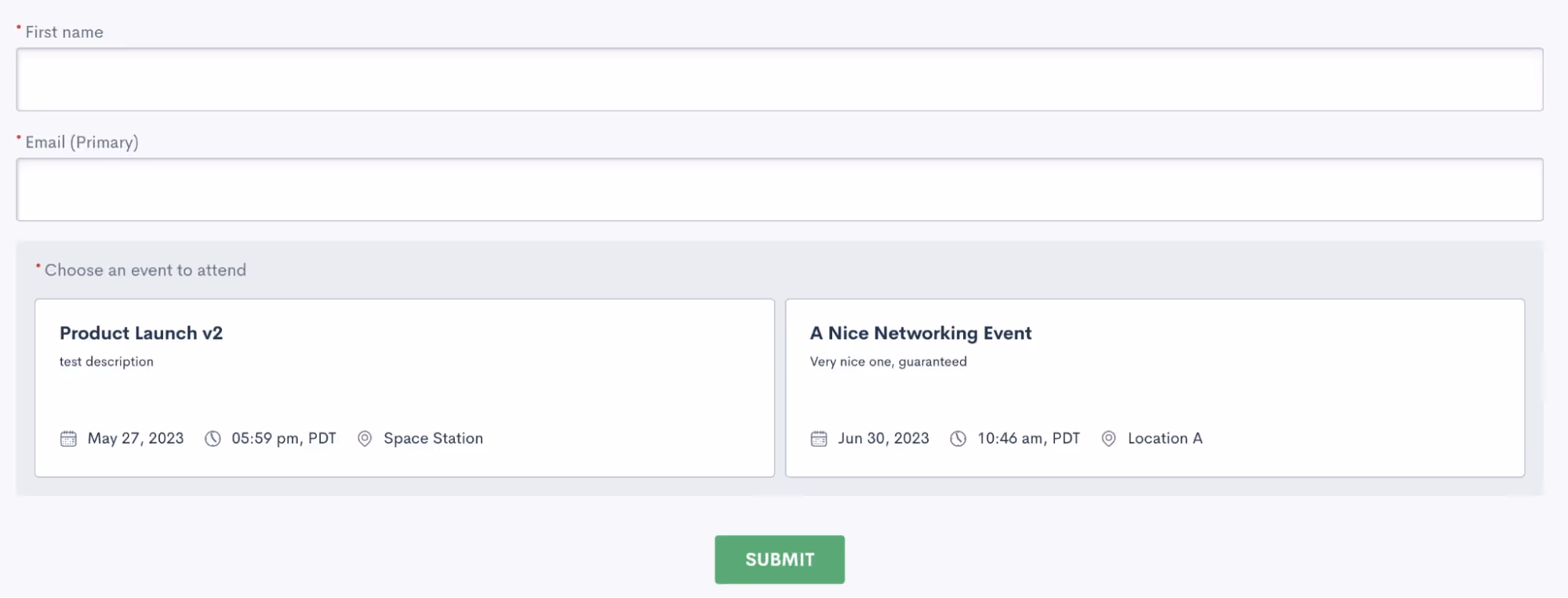
Task: Select the Product Launch v2 event card
Action: click(x=405, y=388)
